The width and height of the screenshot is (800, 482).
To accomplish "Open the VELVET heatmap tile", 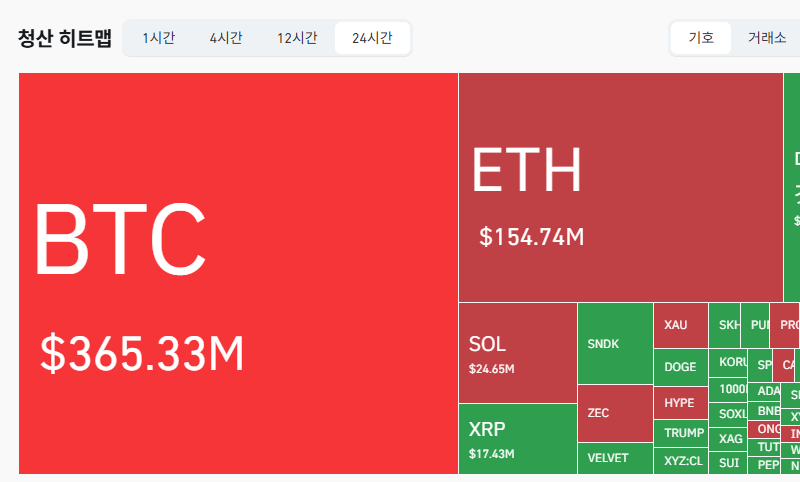I will (x=615, y=459).
